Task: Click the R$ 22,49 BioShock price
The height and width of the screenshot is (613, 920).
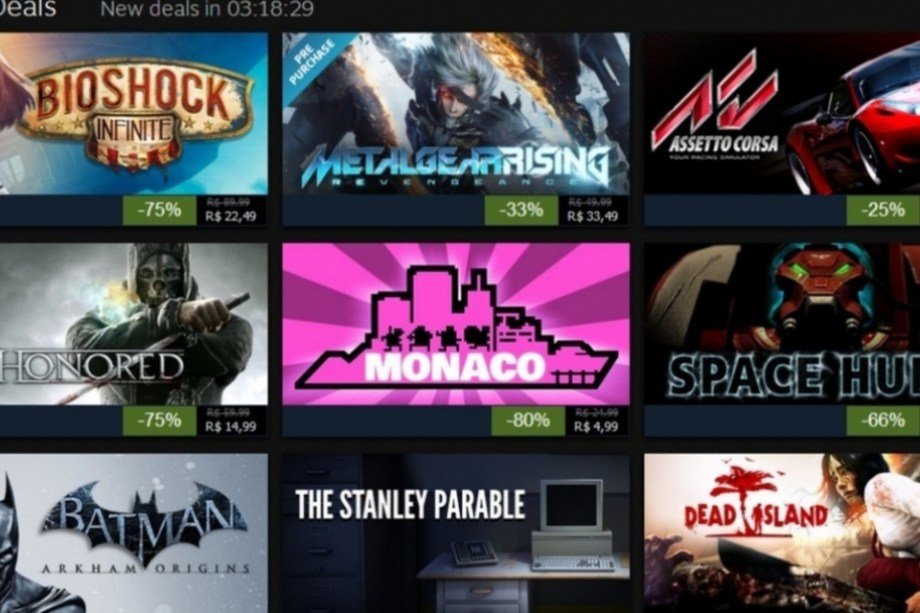Action: pos(231,216)
